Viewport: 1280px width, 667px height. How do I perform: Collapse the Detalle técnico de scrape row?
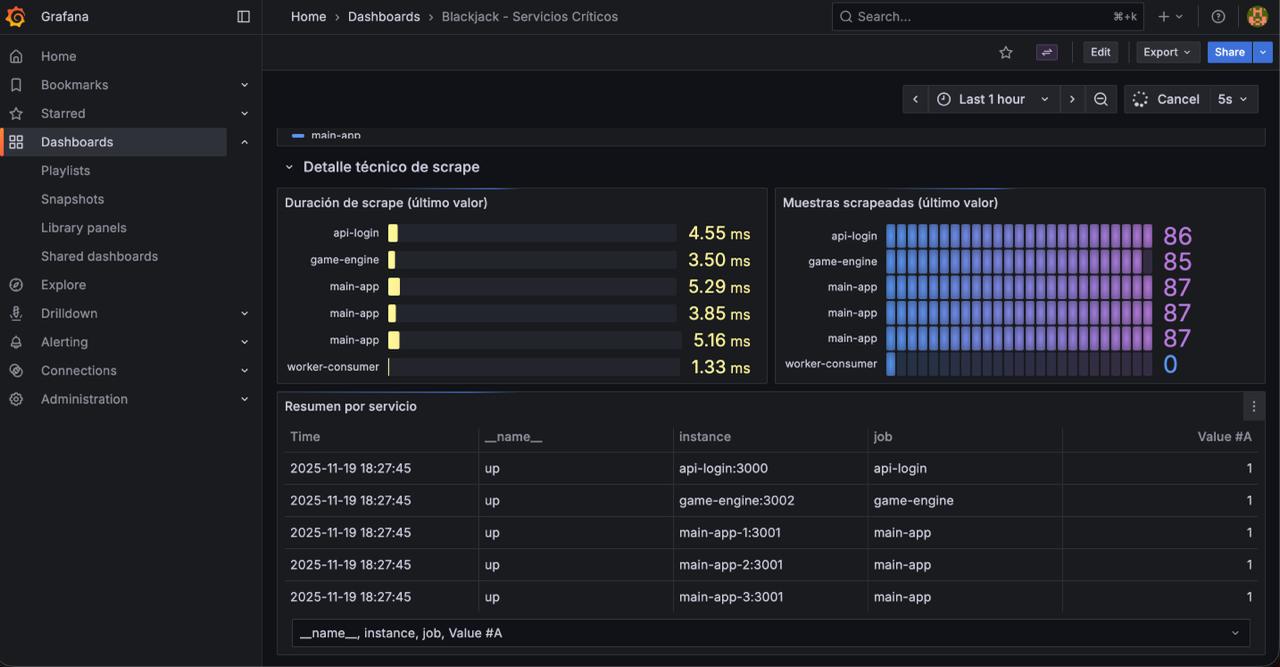[x=289, y=167]
